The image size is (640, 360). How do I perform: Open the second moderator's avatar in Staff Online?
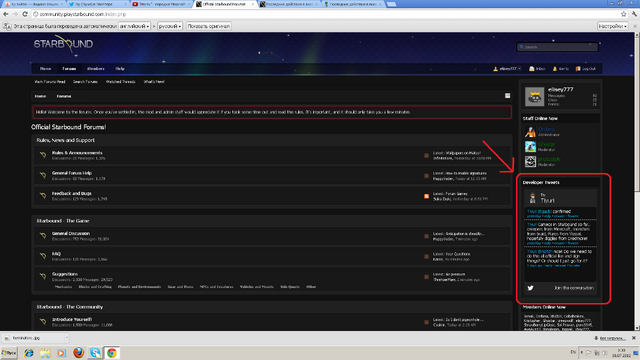(530, 162)
